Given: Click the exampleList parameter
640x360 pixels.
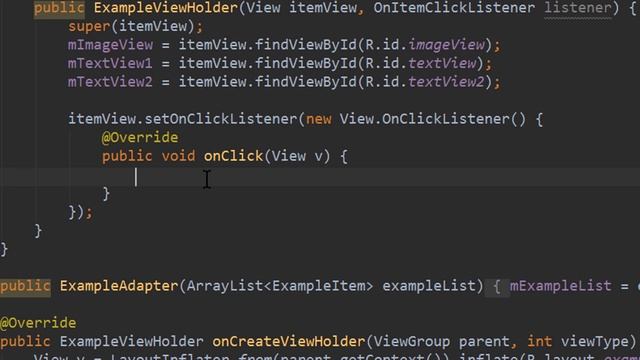Looking at the screenshot, I should [x=429, y=286].
